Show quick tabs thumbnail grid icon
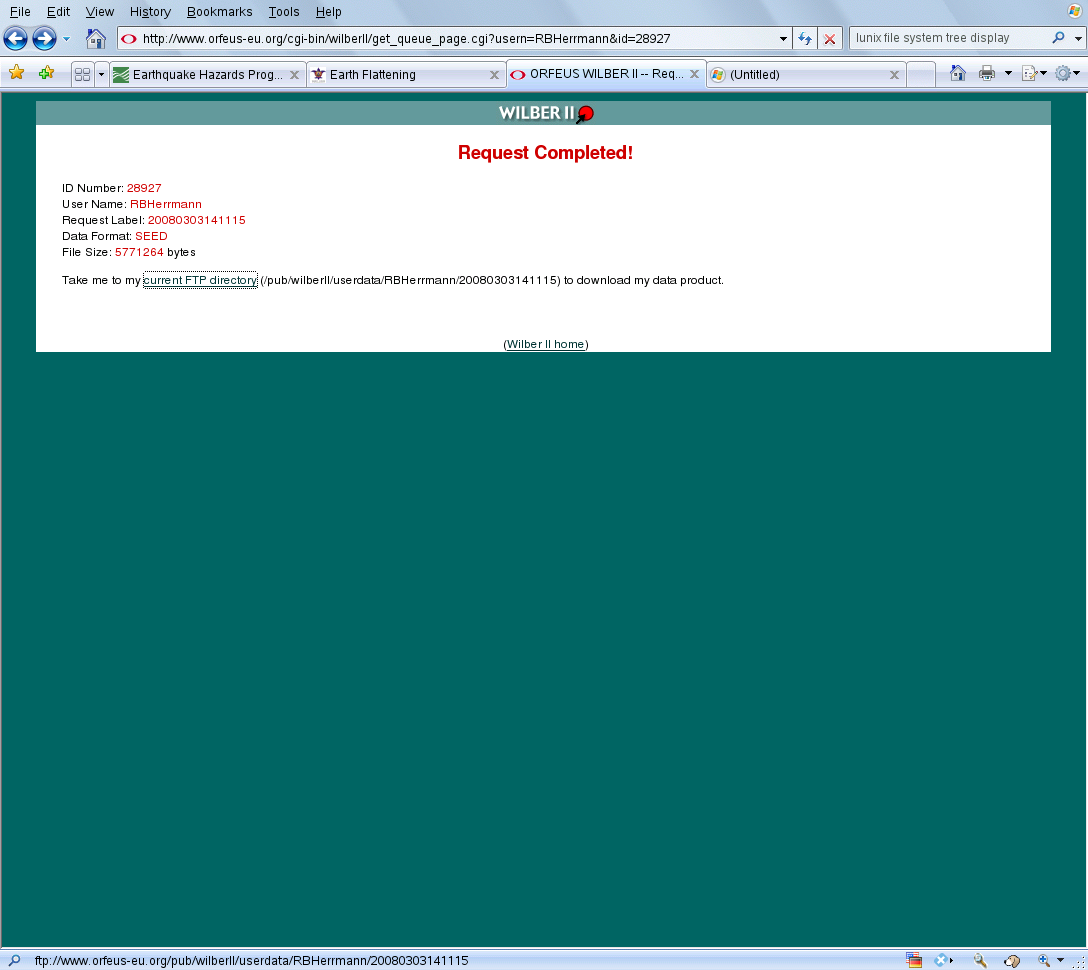The height and width of the screenshot is (970, 1088). click(83, 74)
